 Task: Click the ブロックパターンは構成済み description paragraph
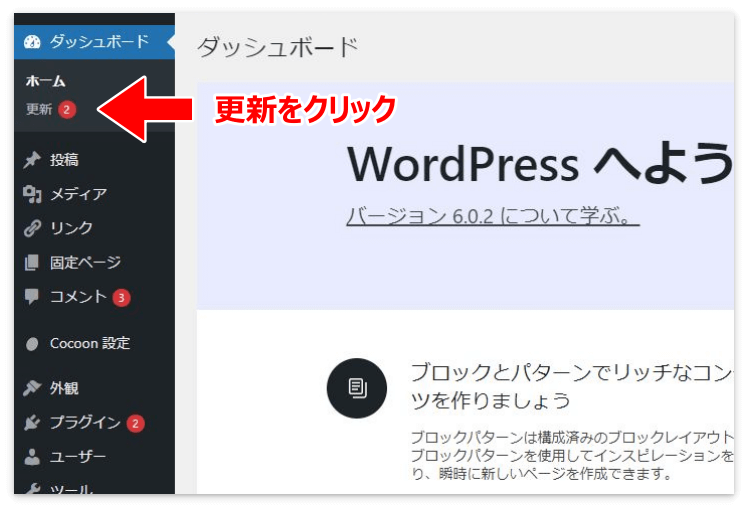pos(572,455)
